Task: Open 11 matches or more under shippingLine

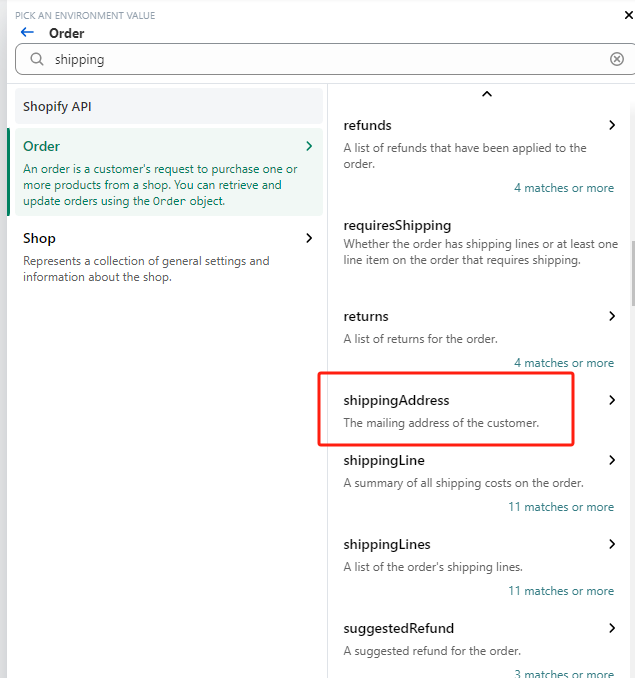Action: [x=561, y=507]
